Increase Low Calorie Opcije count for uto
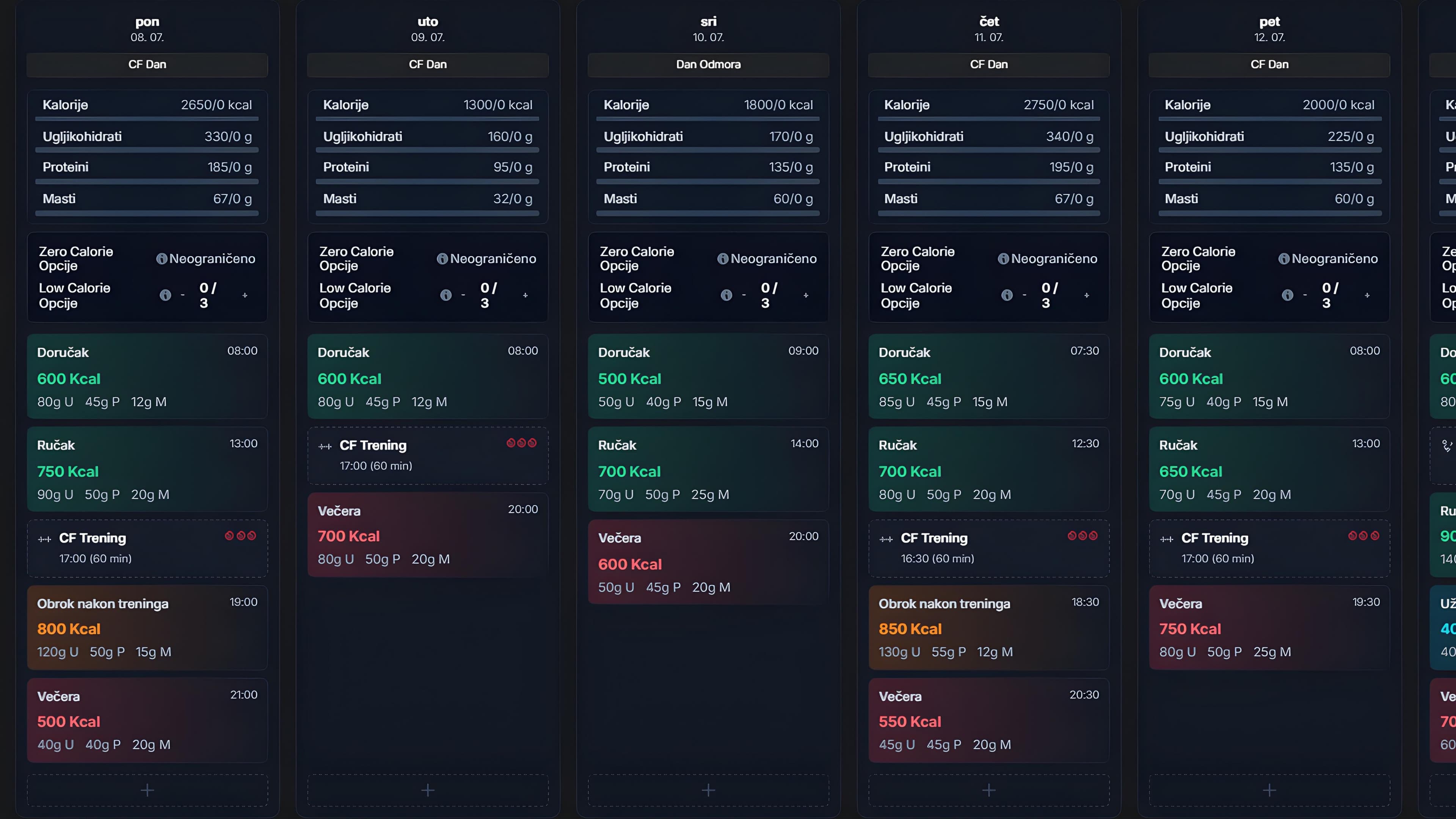The width and height of the screenshot is (1456, 819). tap(525, 295)
